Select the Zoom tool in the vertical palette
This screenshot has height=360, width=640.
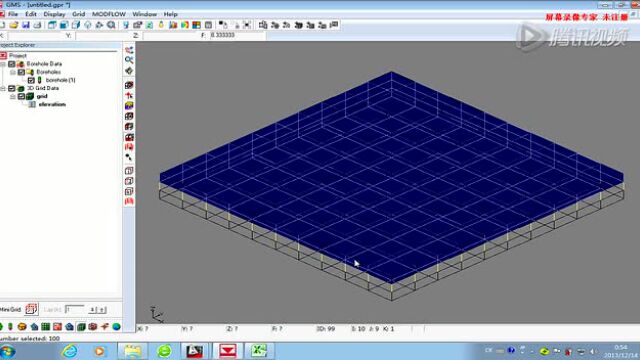point(129,60)
